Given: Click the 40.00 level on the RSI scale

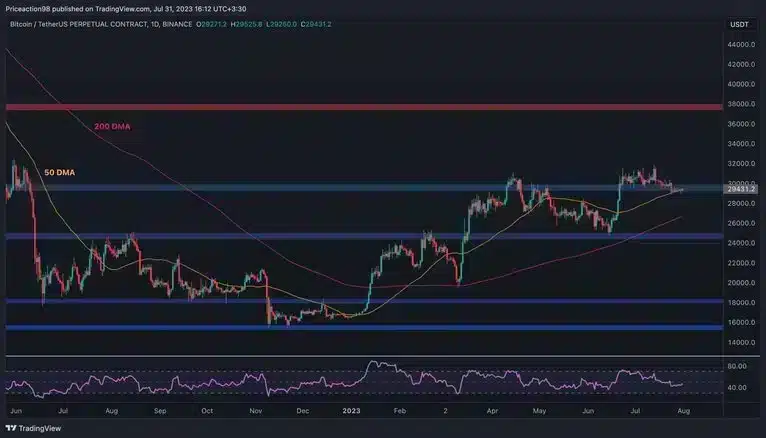Looking at the screenshot, I should pos(737,388).
